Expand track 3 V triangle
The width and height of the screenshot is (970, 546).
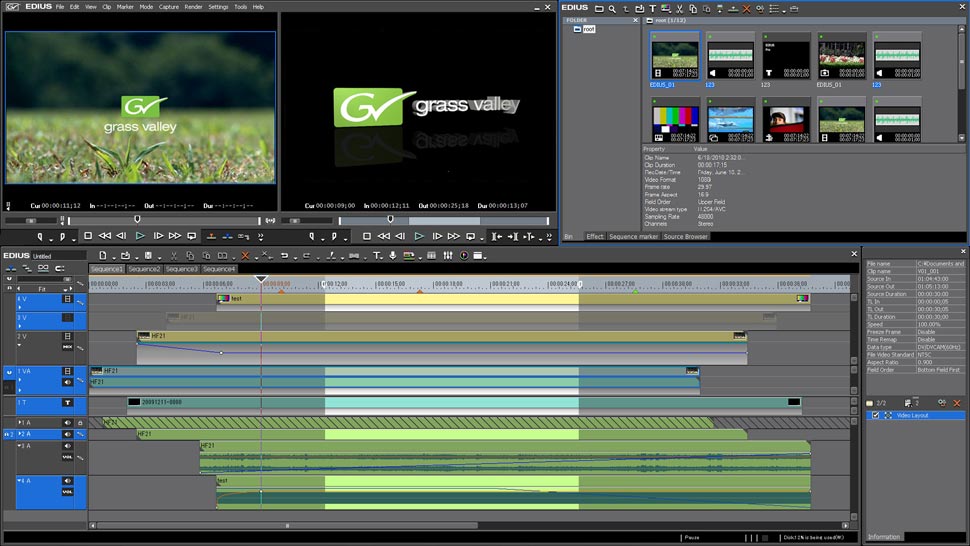(x=20, y=326)
